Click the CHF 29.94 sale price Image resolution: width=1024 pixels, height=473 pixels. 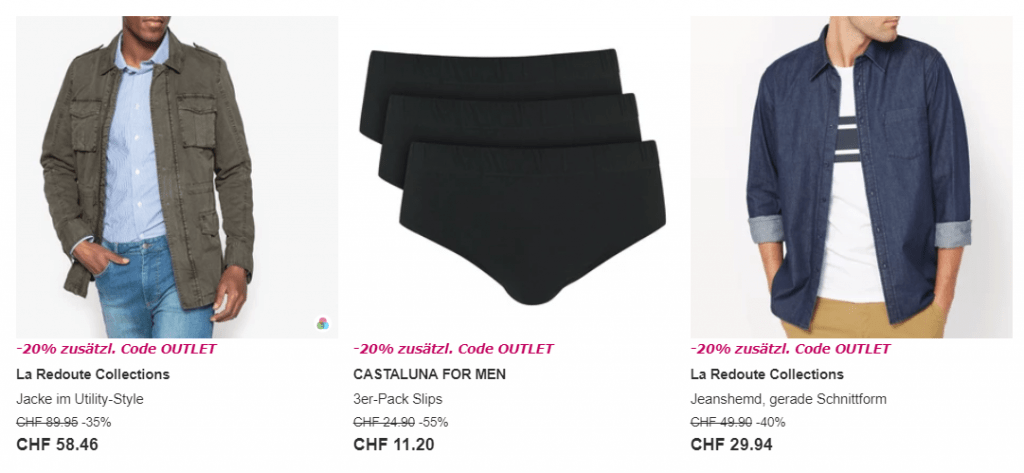coord(731,445)
